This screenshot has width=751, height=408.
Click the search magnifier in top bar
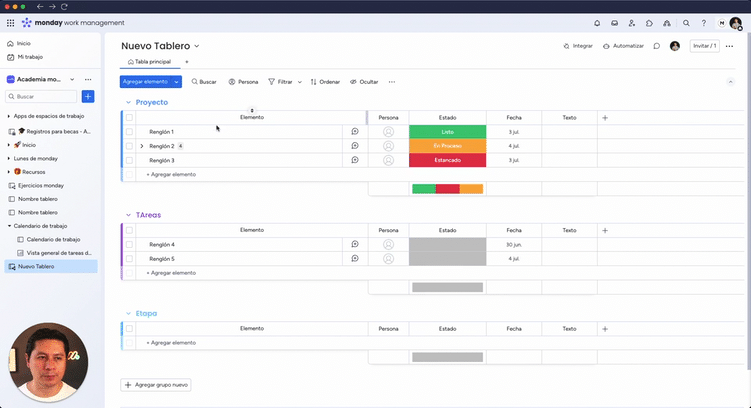pyautogui.click(x=686, y=22)
